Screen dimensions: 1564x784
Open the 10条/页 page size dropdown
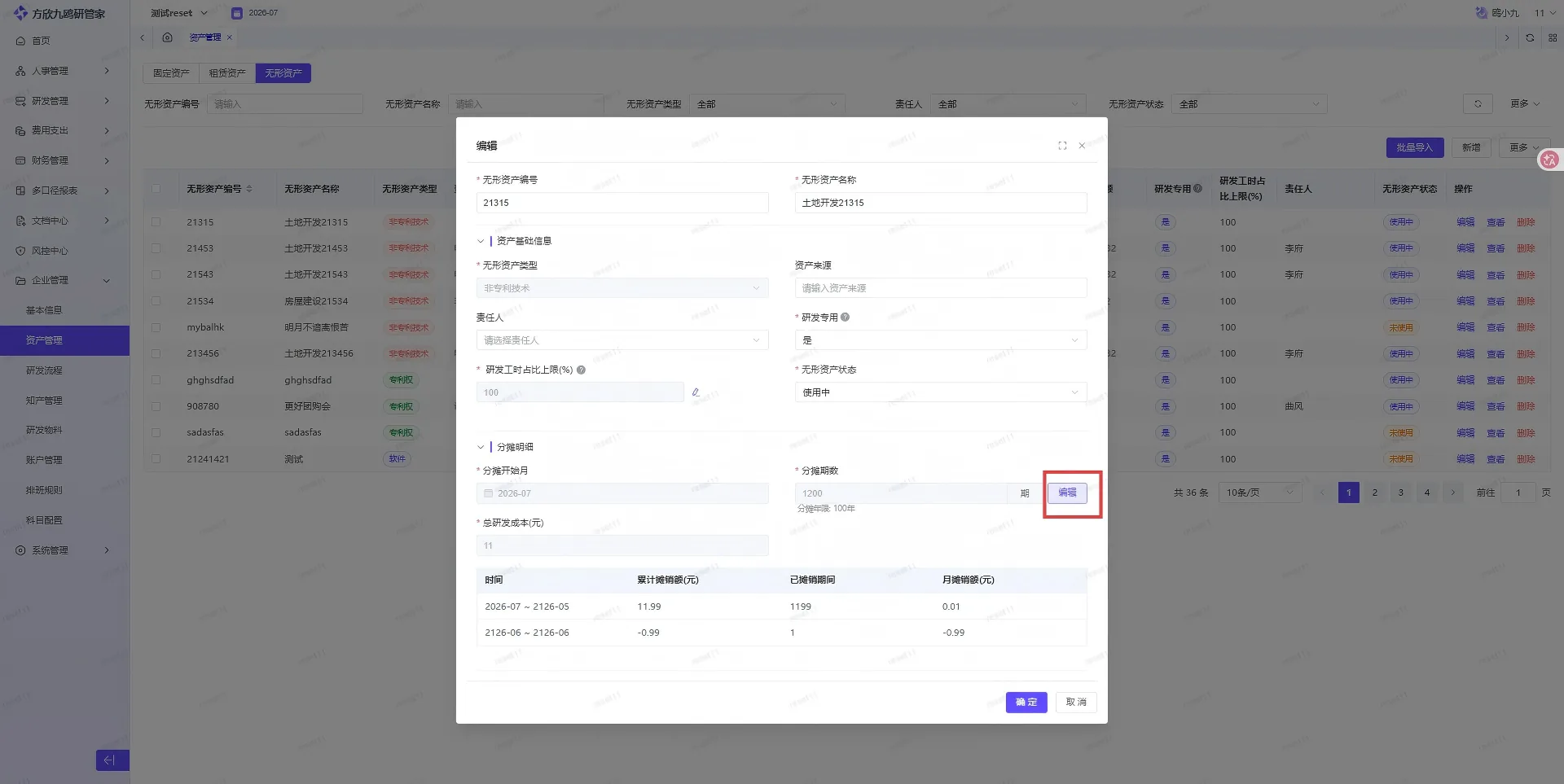point(1259,493)
